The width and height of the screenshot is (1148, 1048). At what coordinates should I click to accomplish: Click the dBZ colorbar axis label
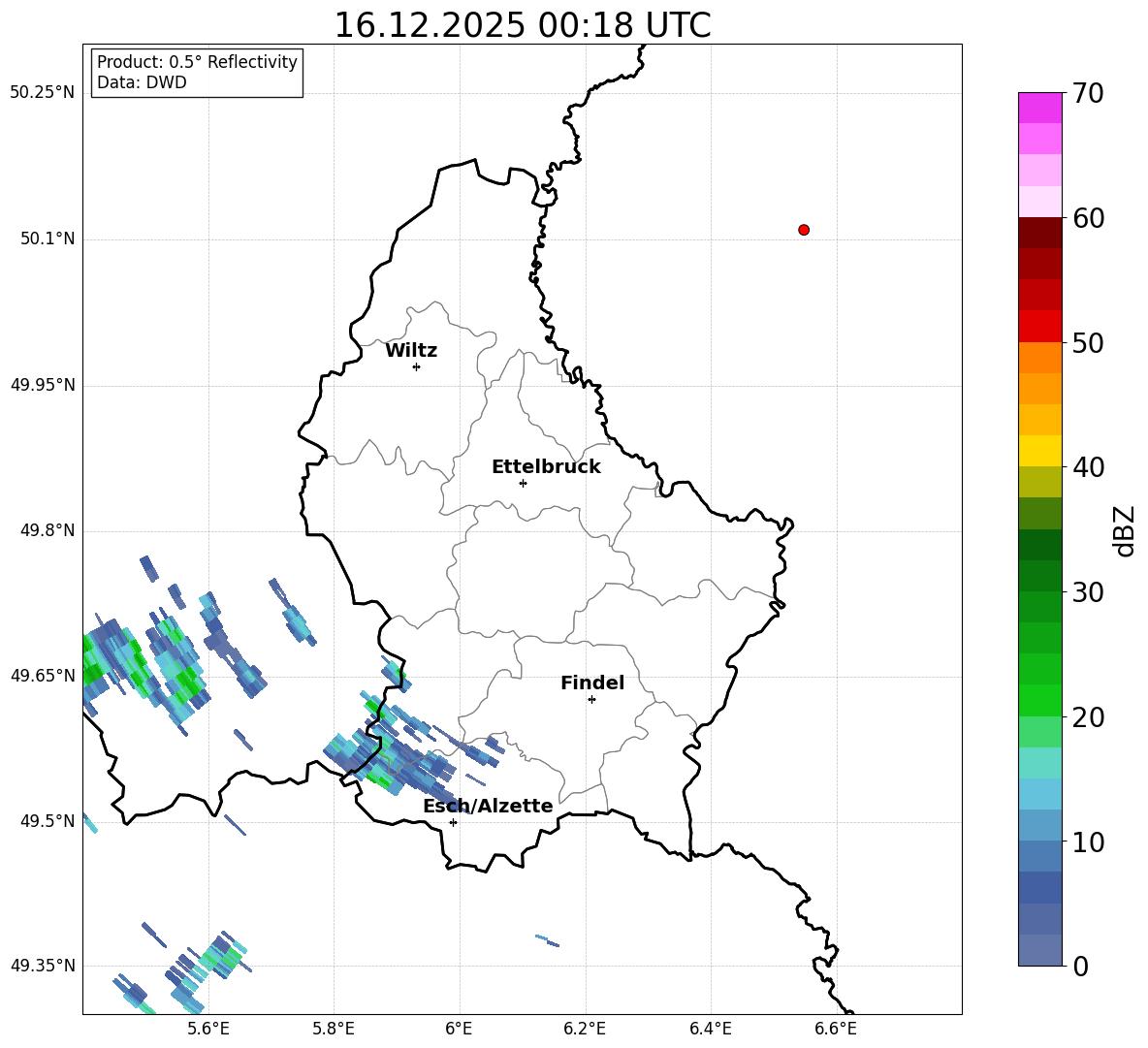tap(1126, 530)
